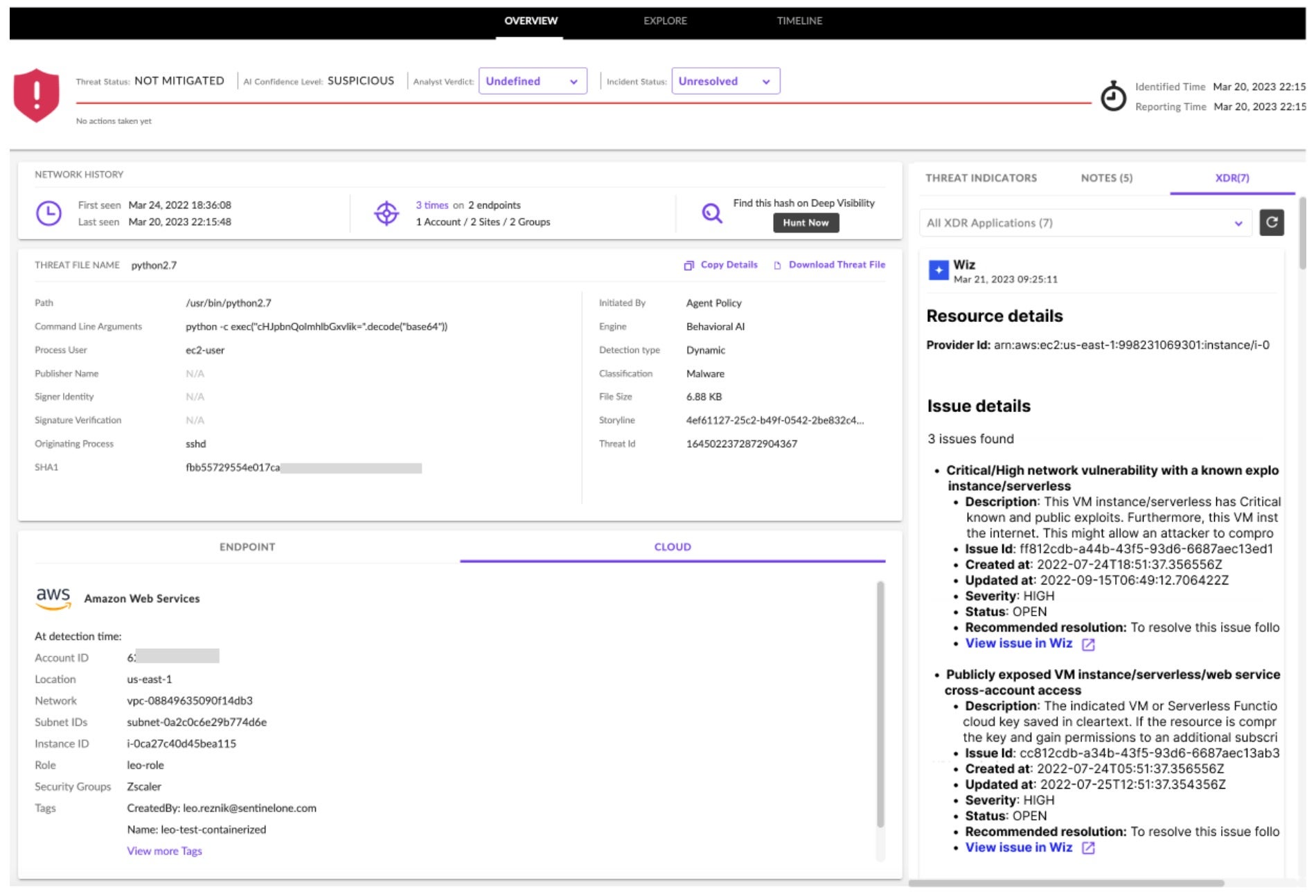This screenshot has height=896, width=1316.
Task: Expand the All XDR Applications dropdown
Action: click(1085, 223)
